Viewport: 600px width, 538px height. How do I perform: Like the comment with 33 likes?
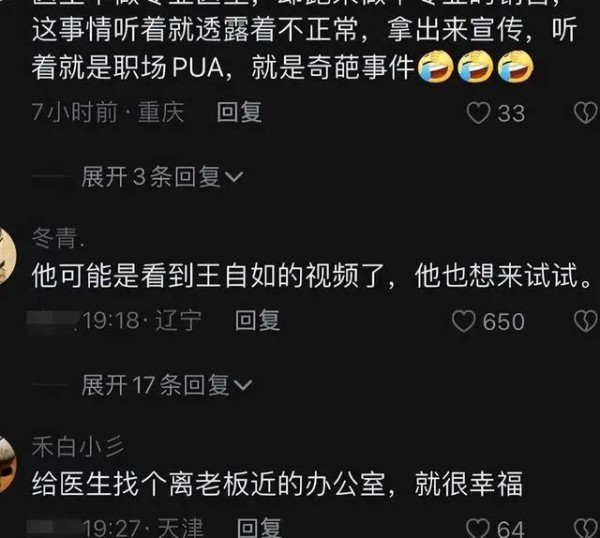click(478, 113)
